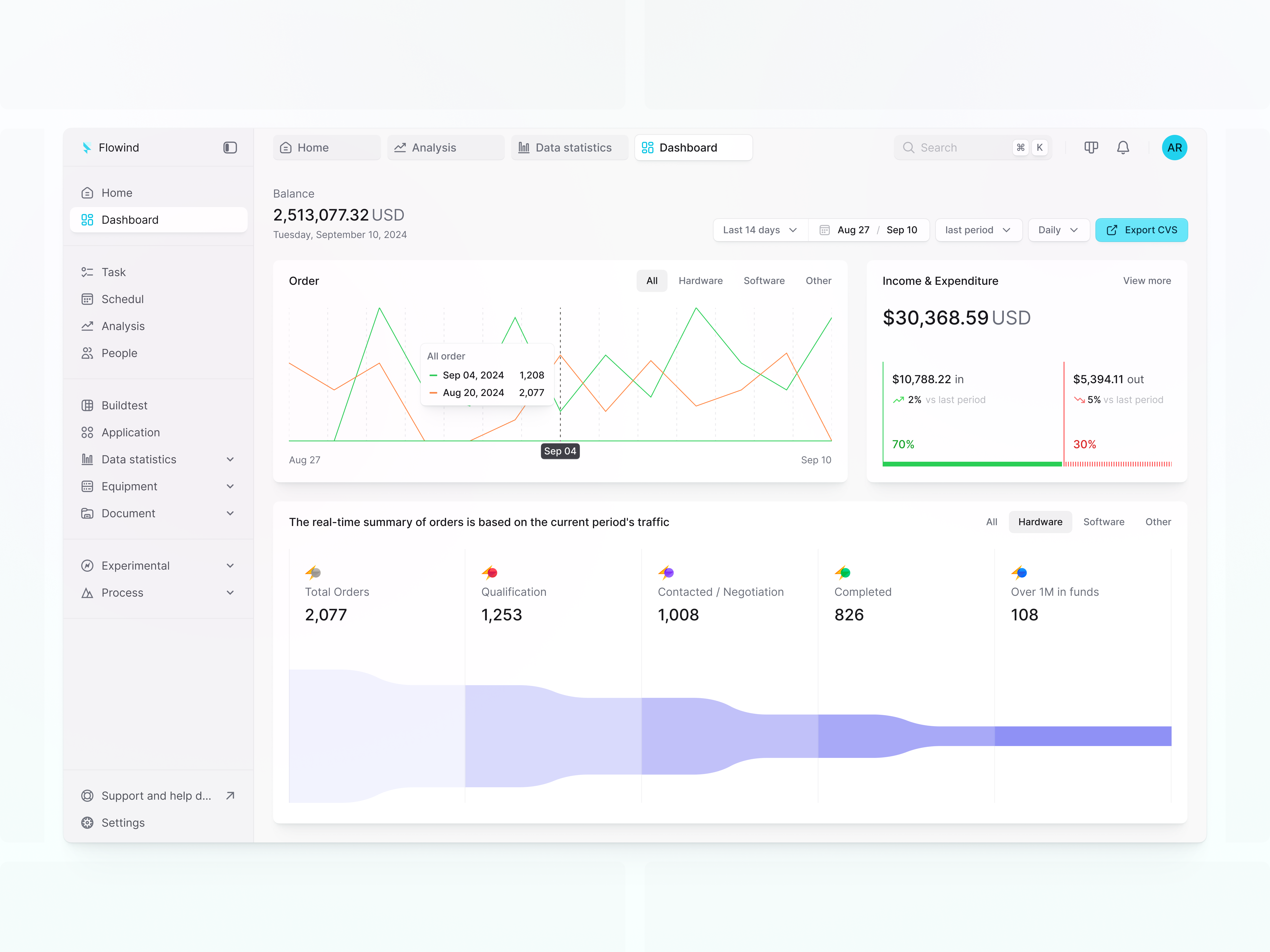Open People in the sidebar
Image resolution: width=1270 pixels, height=952 pixels.
[119, 353]
